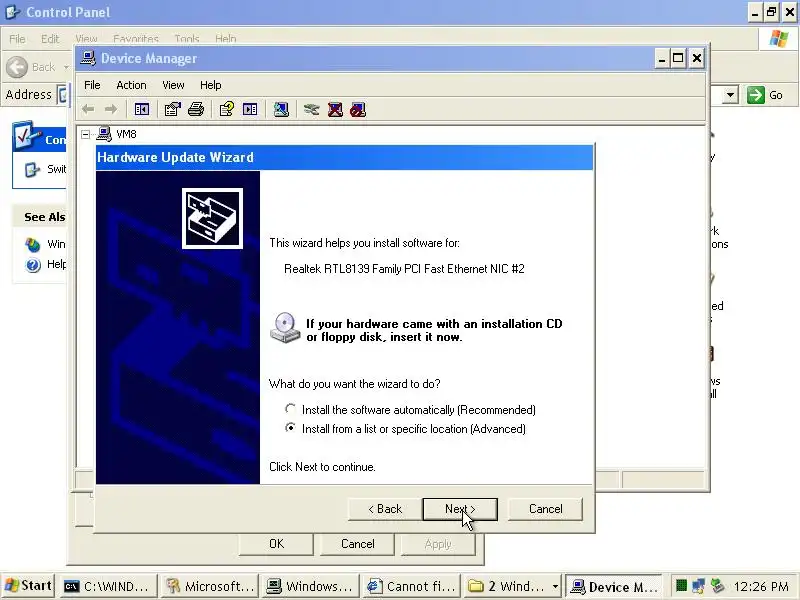Click the Device Manager forward arrow

pyautogui.click(x=110, y=109)
